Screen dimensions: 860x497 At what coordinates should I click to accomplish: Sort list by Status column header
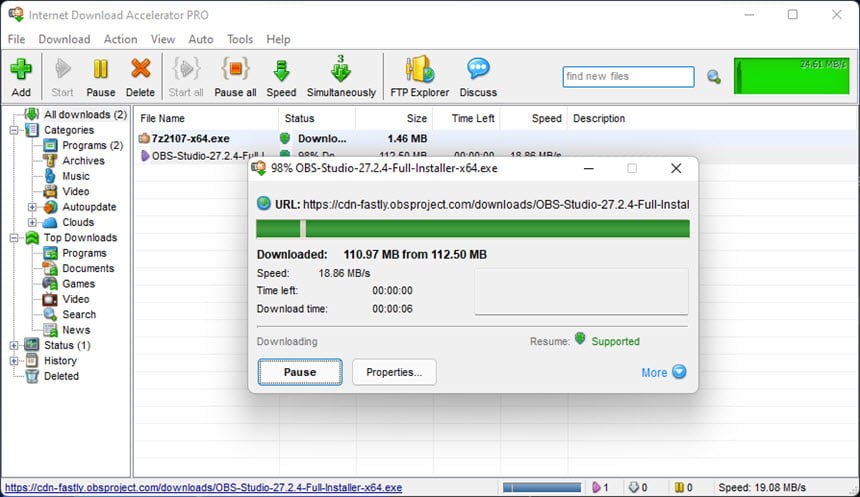pos(317,118)
